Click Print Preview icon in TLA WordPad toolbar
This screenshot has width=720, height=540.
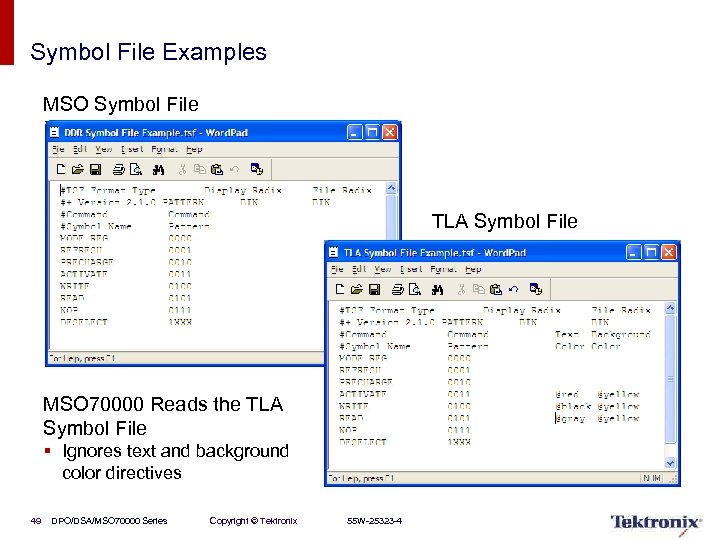click(x=415, y=289)
